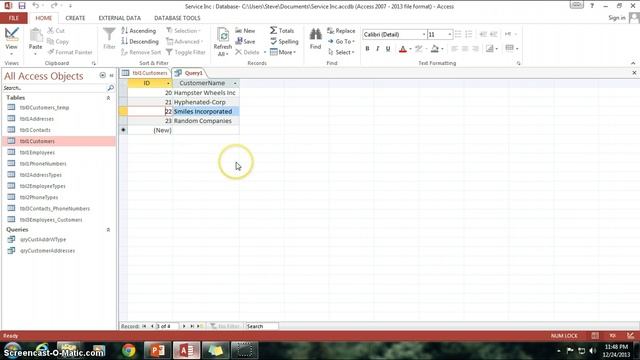
Task: Switch to the DATABASE TOOLS ribbon tab
Action: click(177, 18)
